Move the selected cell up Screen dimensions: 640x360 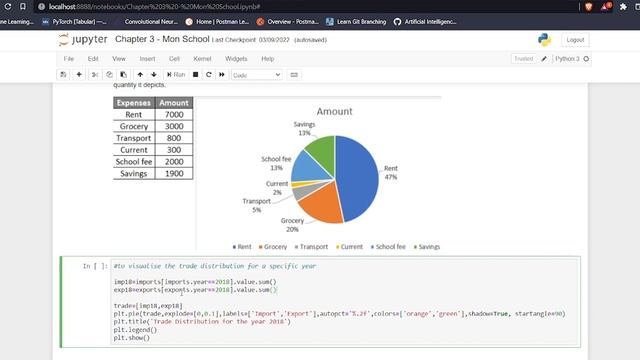140,75
